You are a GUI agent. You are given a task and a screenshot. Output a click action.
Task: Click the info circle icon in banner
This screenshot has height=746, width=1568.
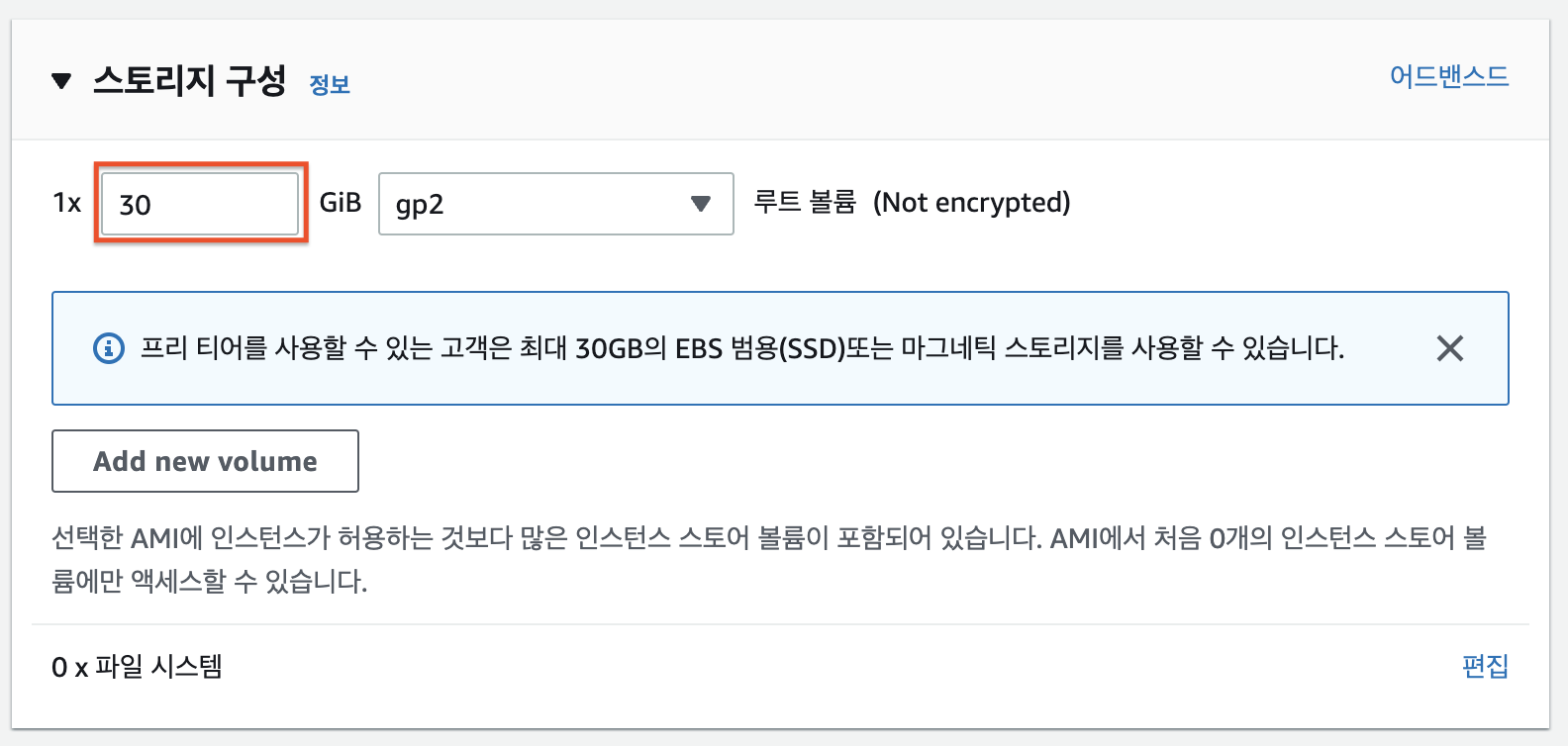pos(109,348)
